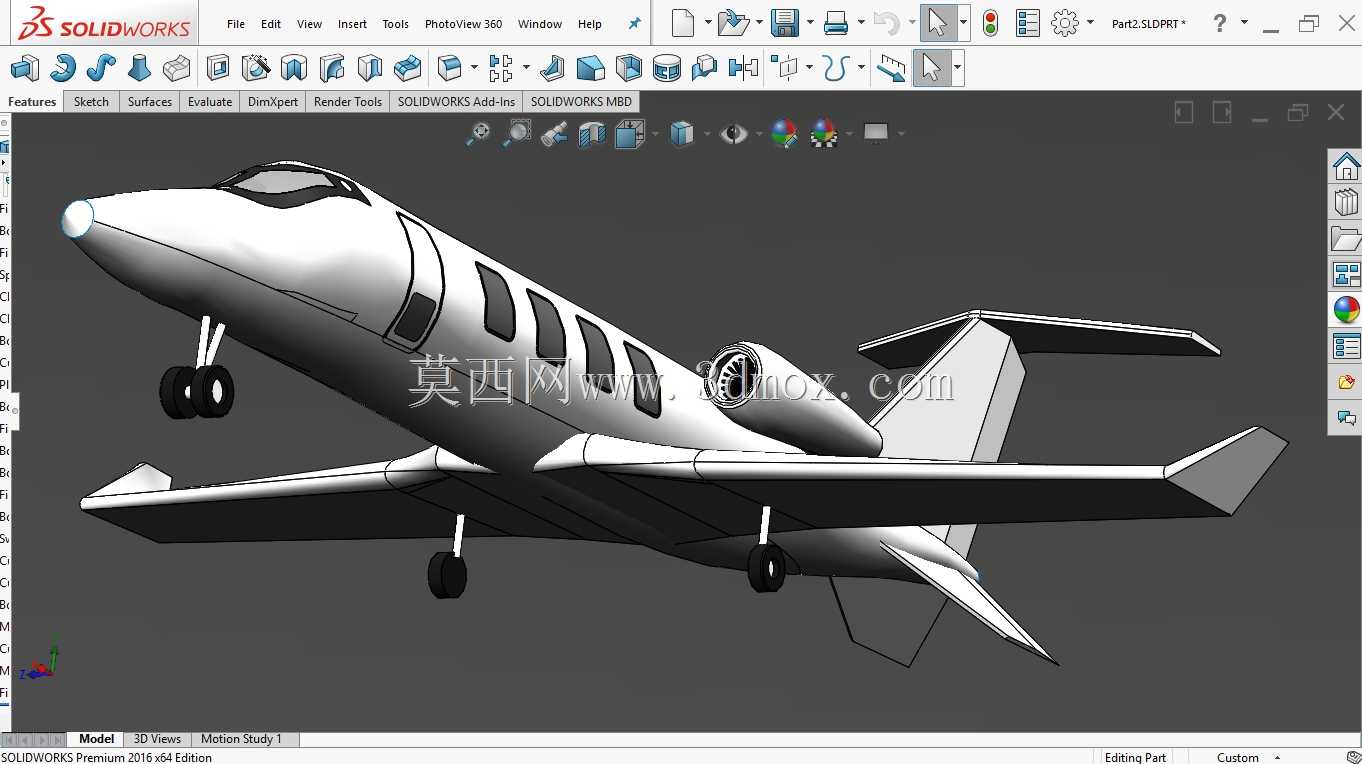Click Zoom to Area magnifier icon
Viewport: 1362px width, 764px height.
pos(517,134)
